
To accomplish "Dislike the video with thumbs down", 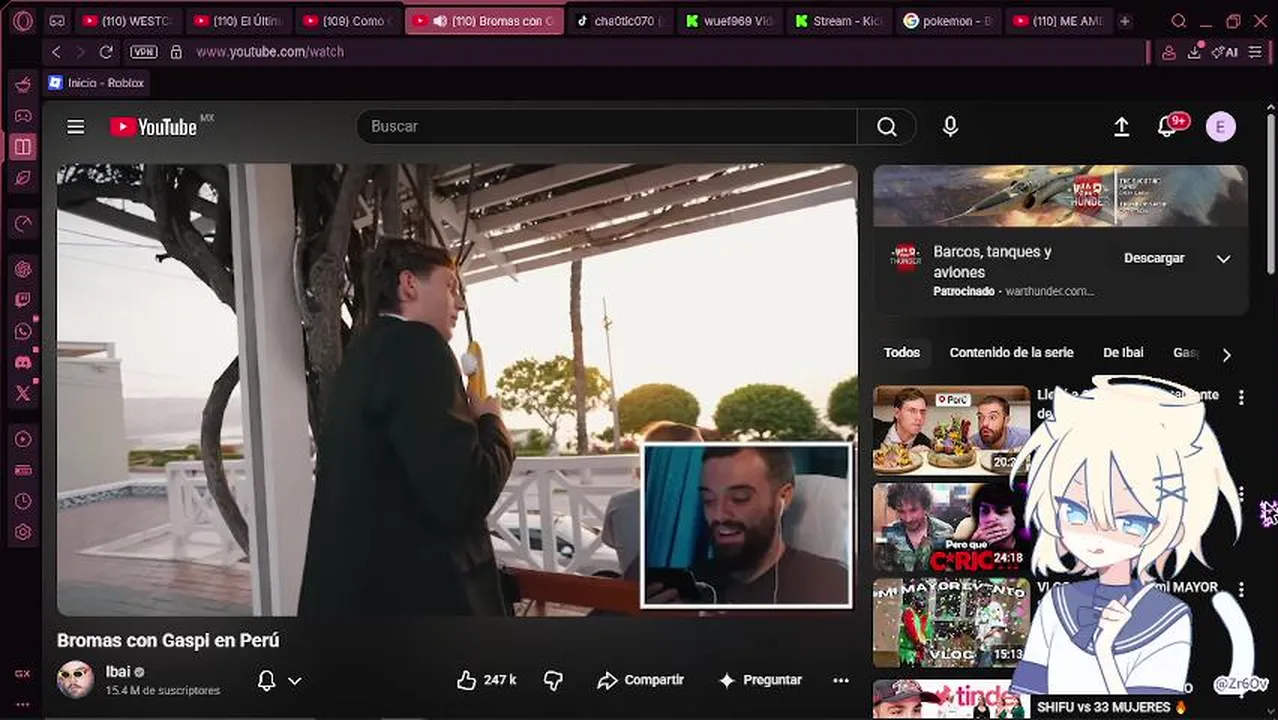I will coord(554,680).
